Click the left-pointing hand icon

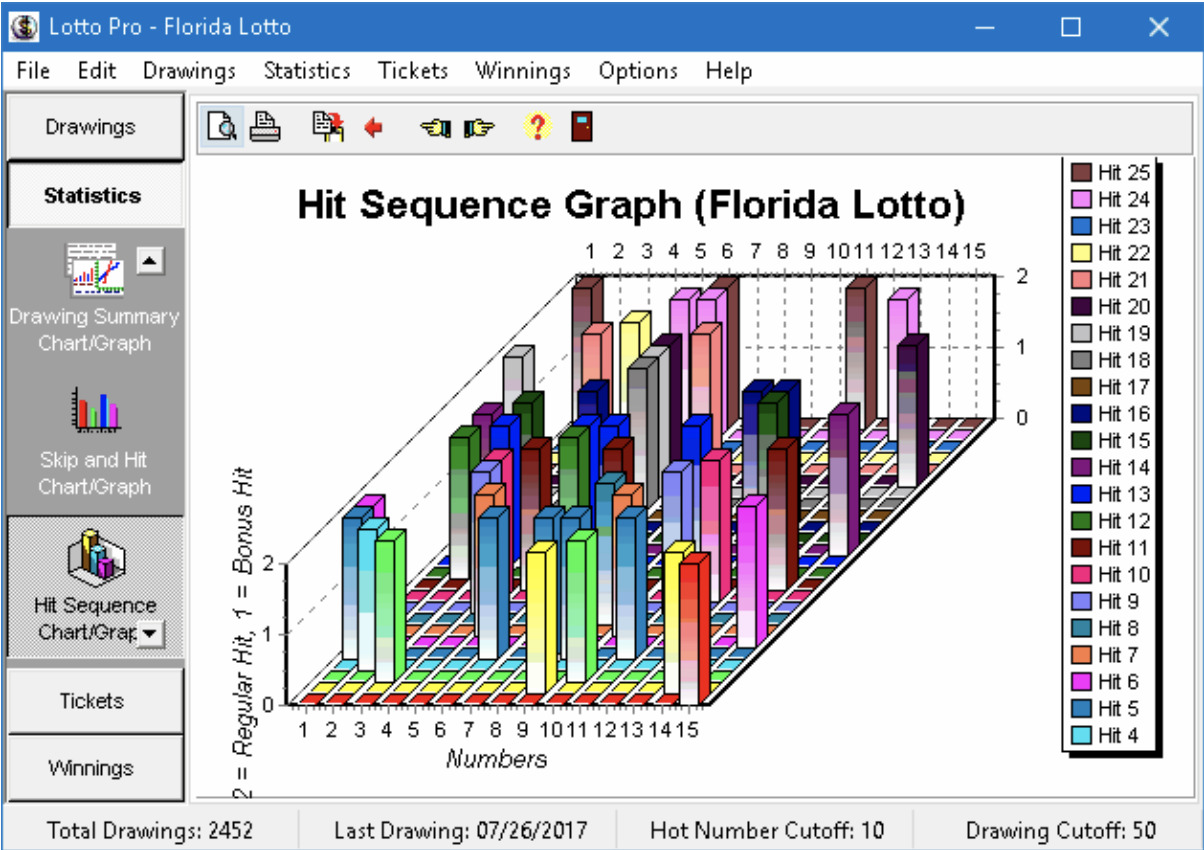click(x=436, y=128)
